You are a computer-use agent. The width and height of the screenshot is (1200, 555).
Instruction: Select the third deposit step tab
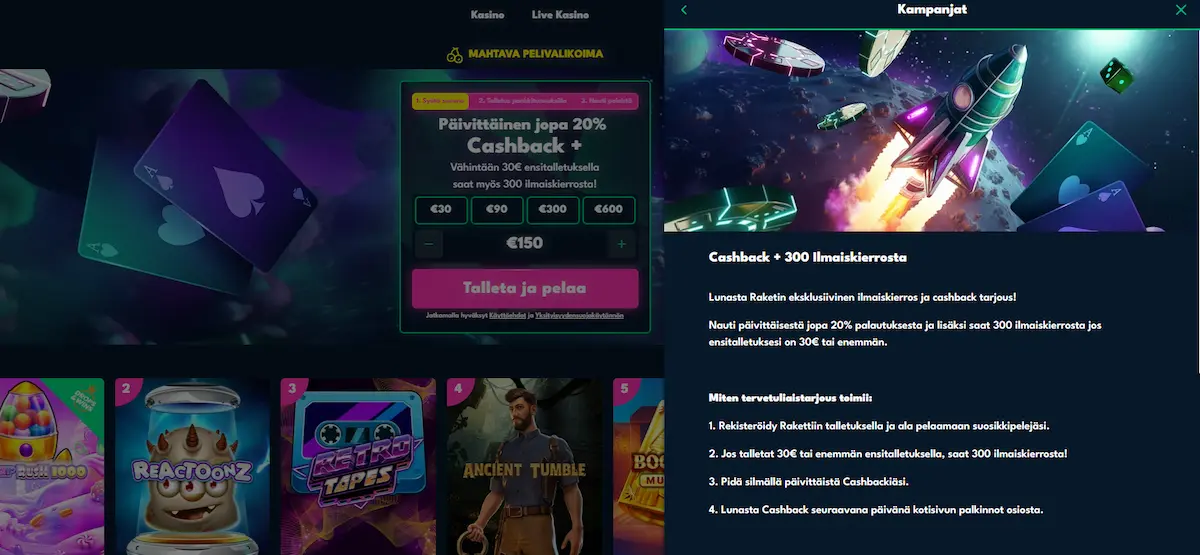pos(608,101)
